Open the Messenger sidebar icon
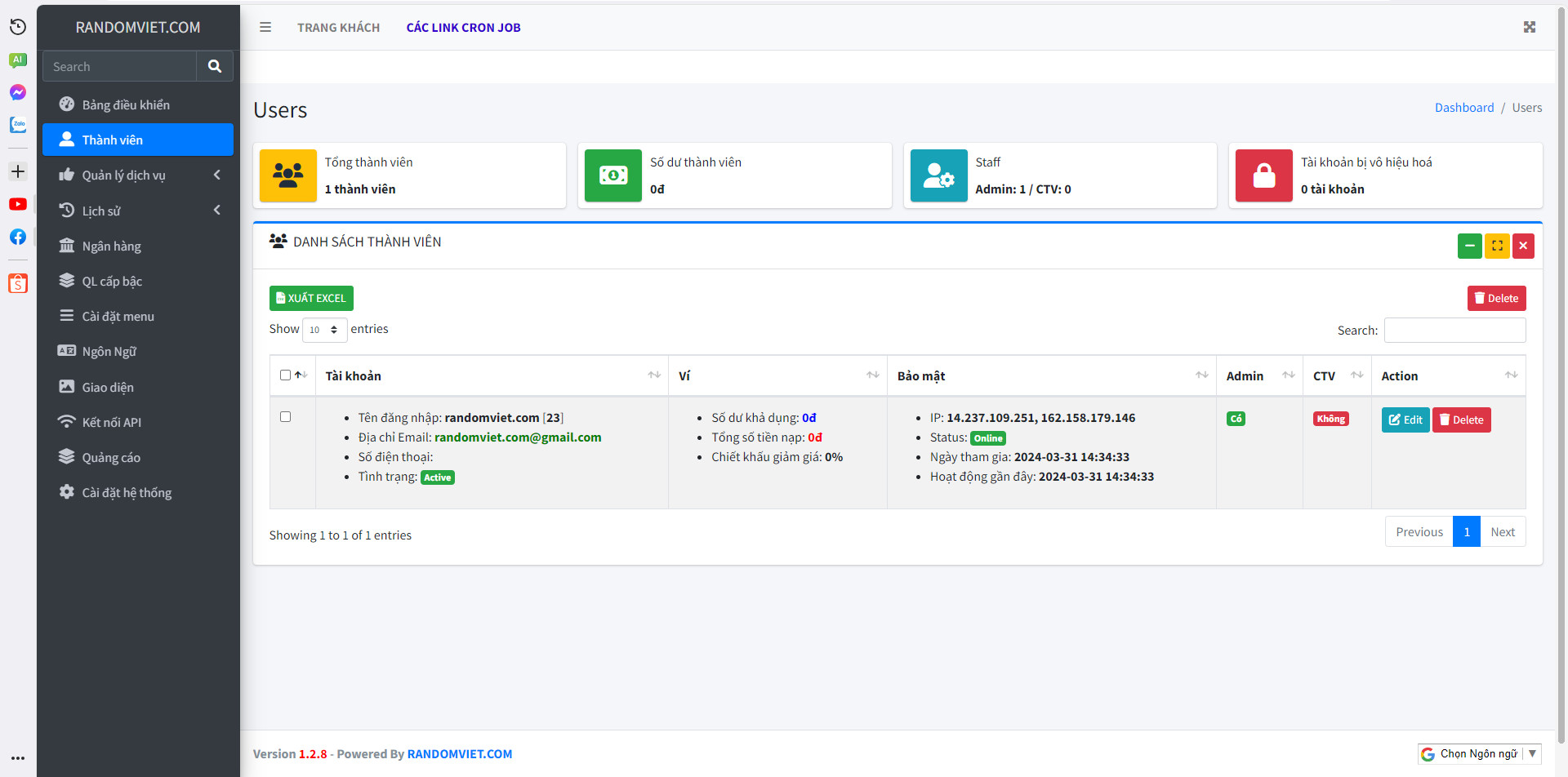The width and height of the screenshot is (1568, 777). [18, 92]
